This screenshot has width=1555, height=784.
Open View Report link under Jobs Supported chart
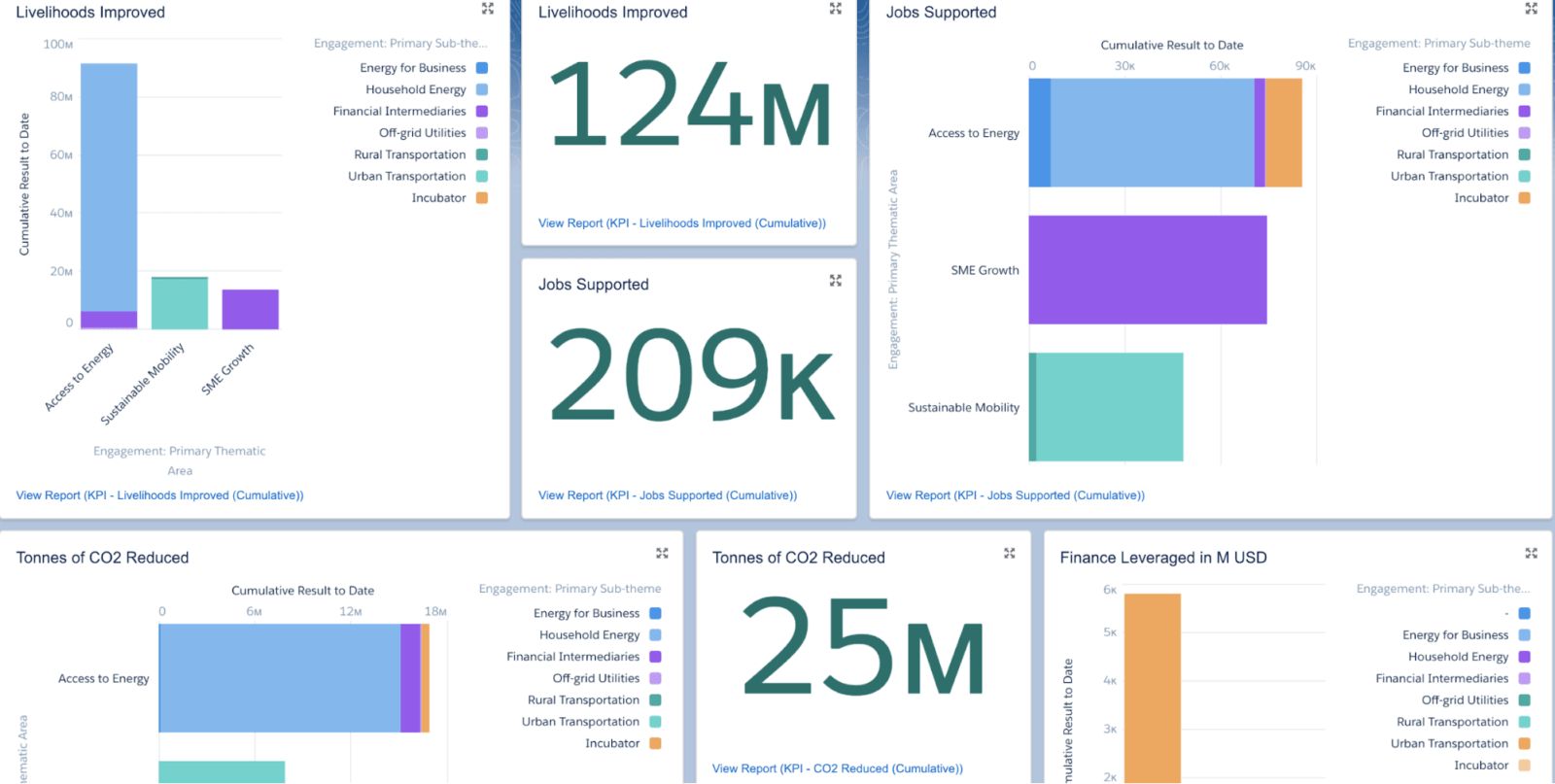[x=1016, y=495]
